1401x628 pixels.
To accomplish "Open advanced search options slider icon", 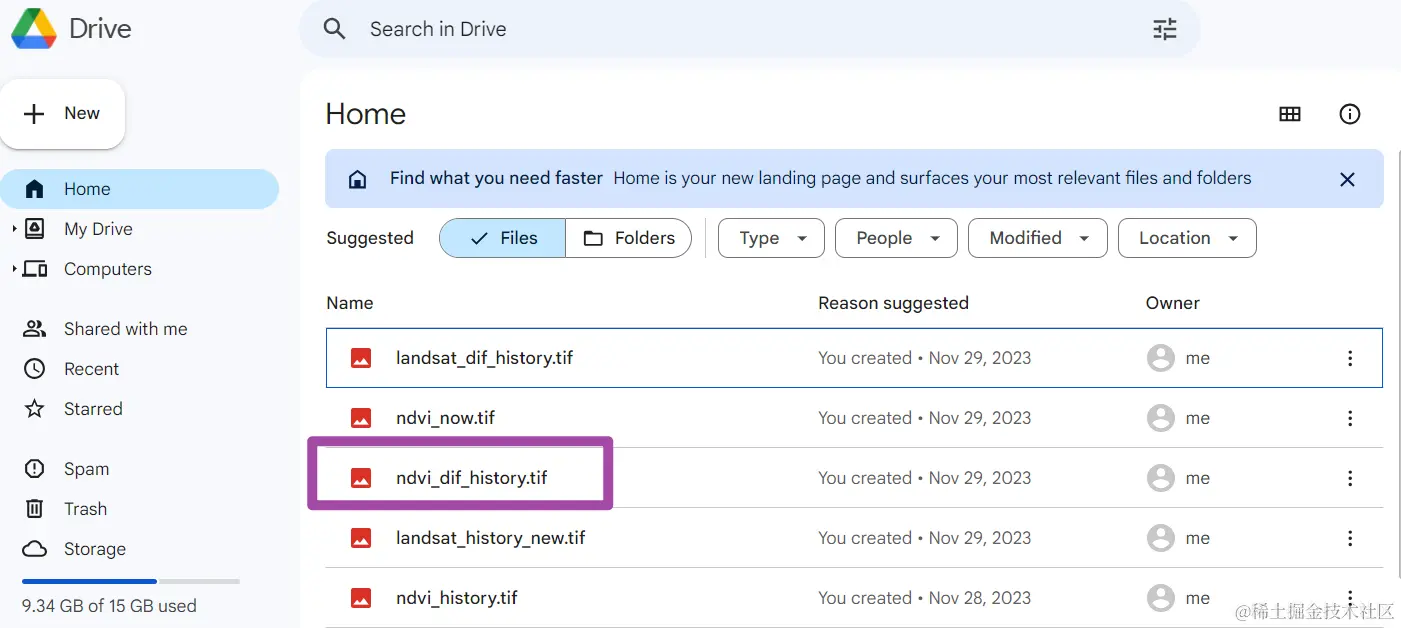I will tap(1165, 29).
